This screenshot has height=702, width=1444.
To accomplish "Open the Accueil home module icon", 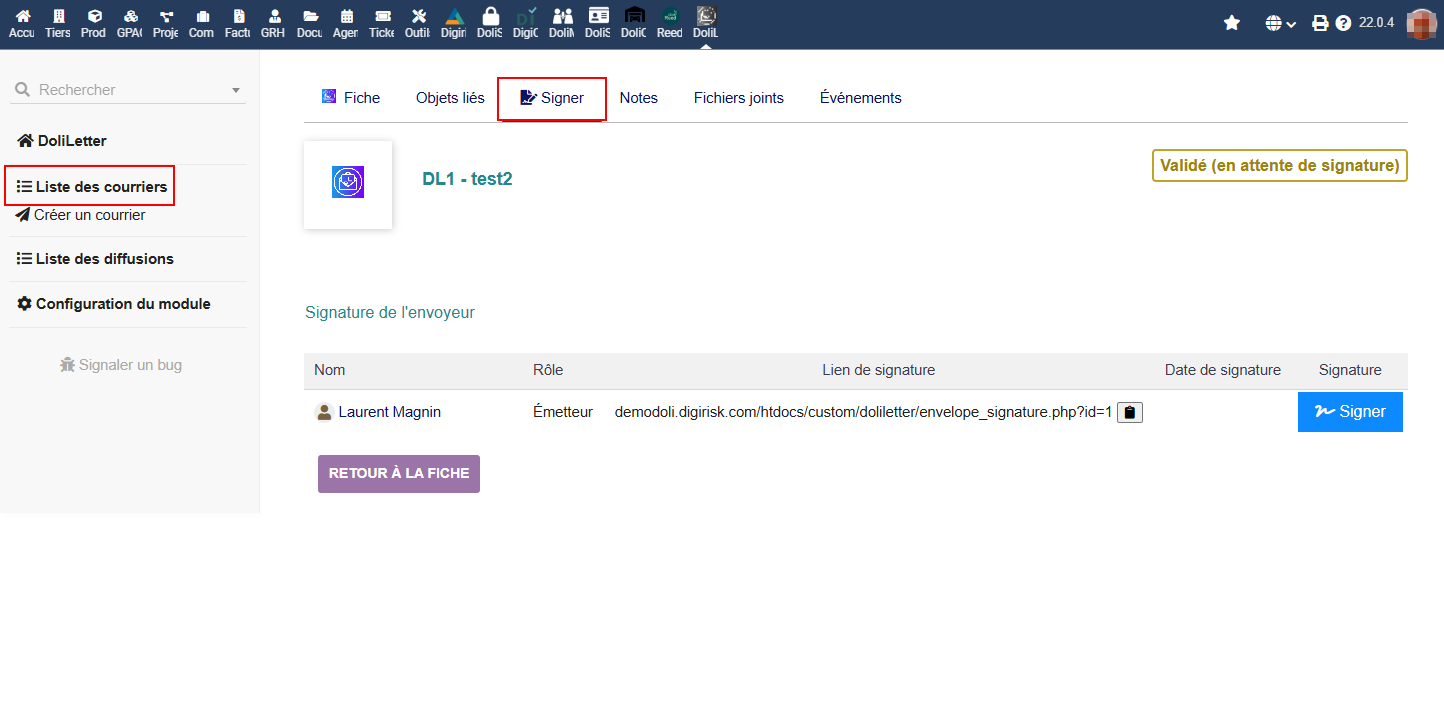I will (x=22, y=23).
